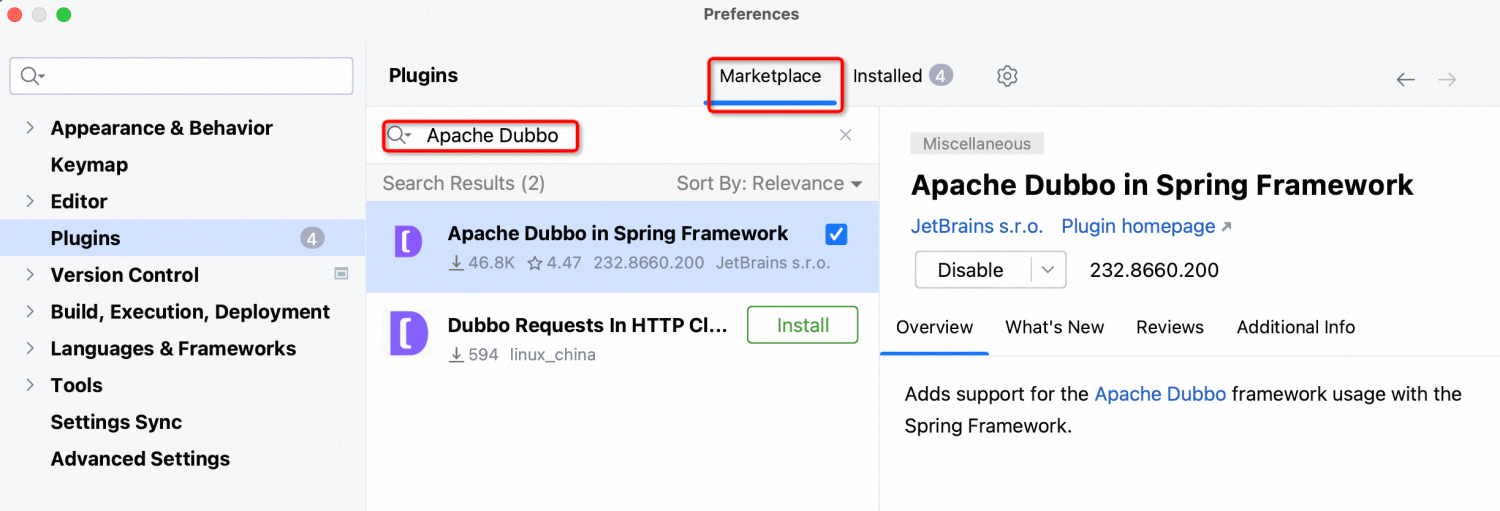Click the back navigation arrow
The image size is (1500, 511).
(x=1405, y=80)
